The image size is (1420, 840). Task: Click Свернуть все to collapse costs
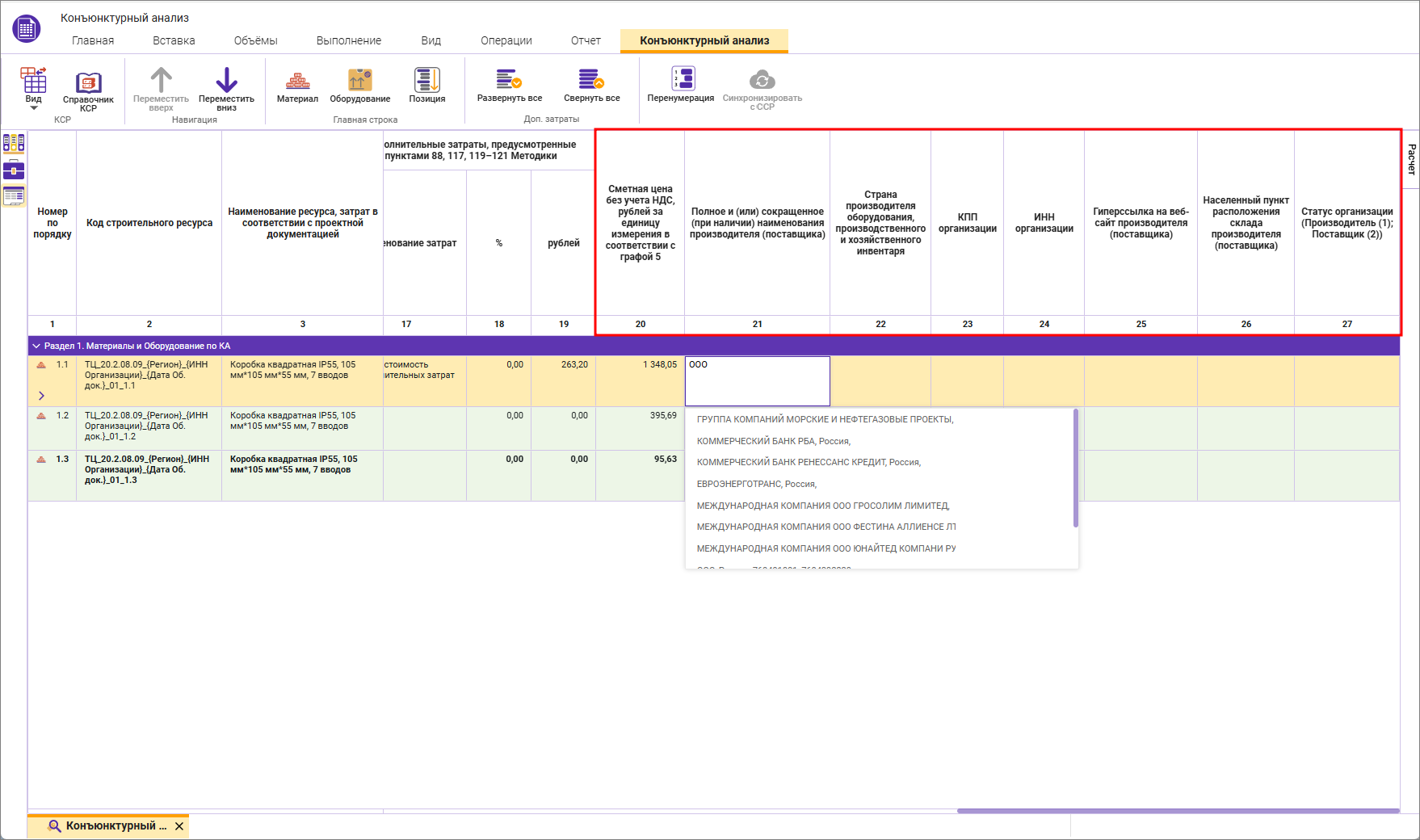[591, 82]
